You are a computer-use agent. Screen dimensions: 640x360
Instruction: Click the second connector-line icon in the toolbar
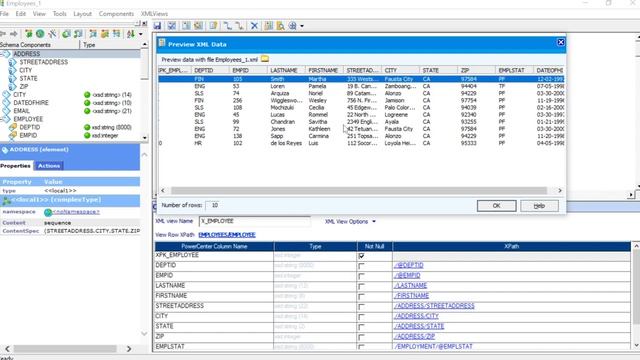click(240, 26)
